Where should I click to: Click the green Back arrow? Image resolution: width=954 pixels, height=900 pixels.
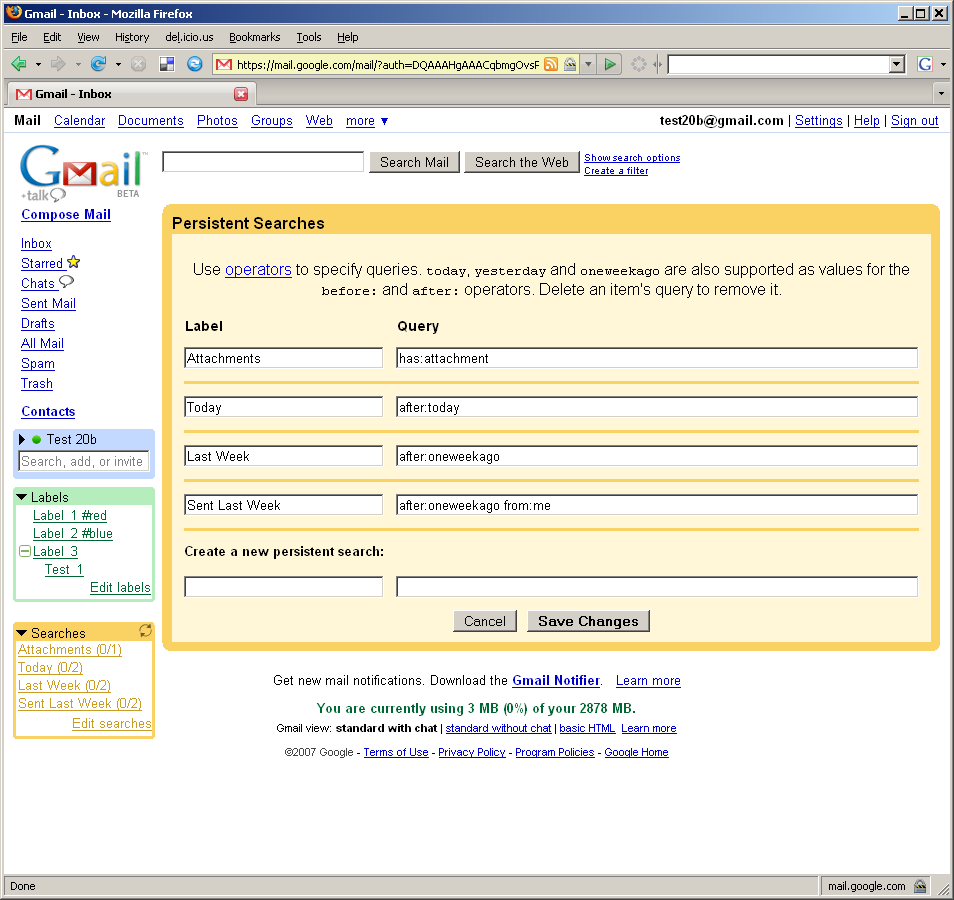(x=19, y=64)
